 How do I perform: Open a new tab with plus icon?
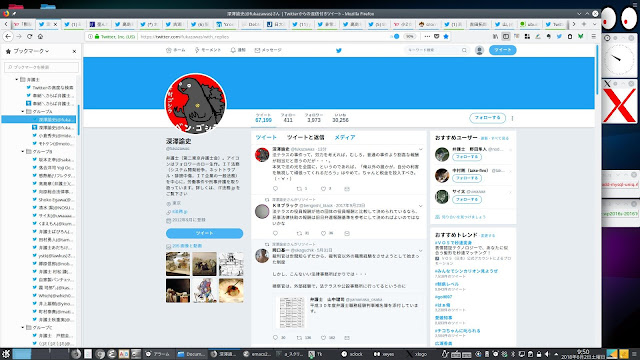pyautogui.click(x=584, y=24)
